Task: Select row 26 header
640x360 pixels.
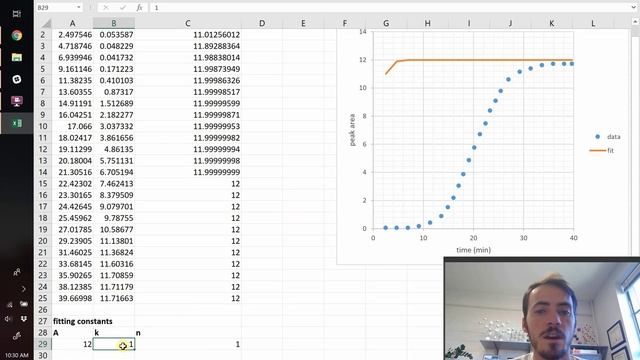Action: 43,310
